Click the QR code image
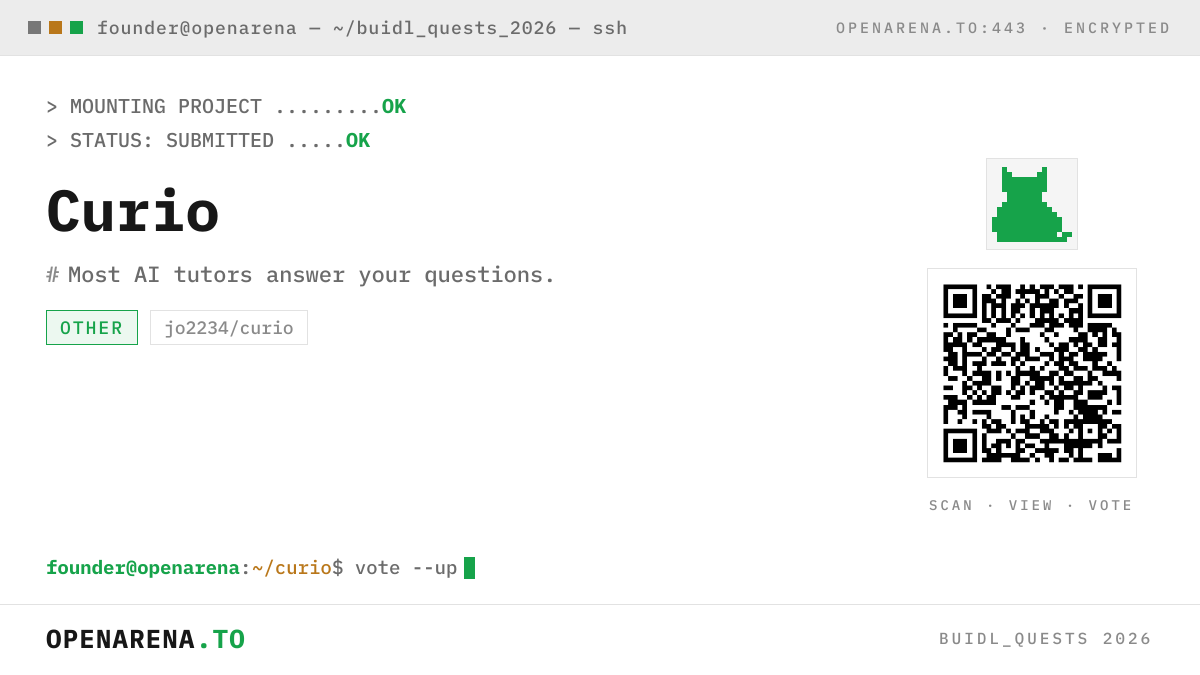This screenshot has height=675, width=1200. click(1032, 373)
